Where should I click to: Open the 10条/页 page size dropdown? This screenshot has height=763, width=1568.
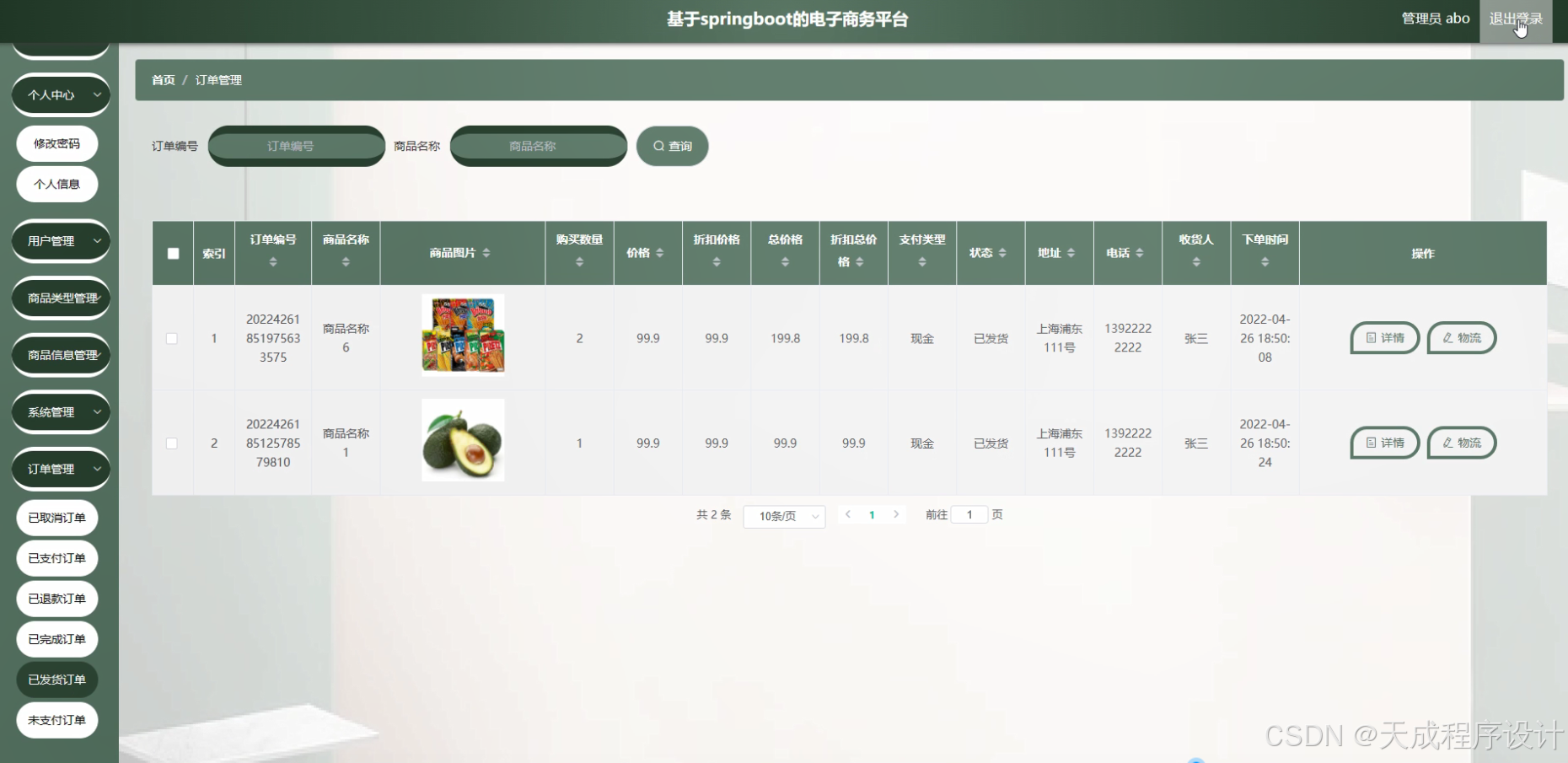pos(783,516)
